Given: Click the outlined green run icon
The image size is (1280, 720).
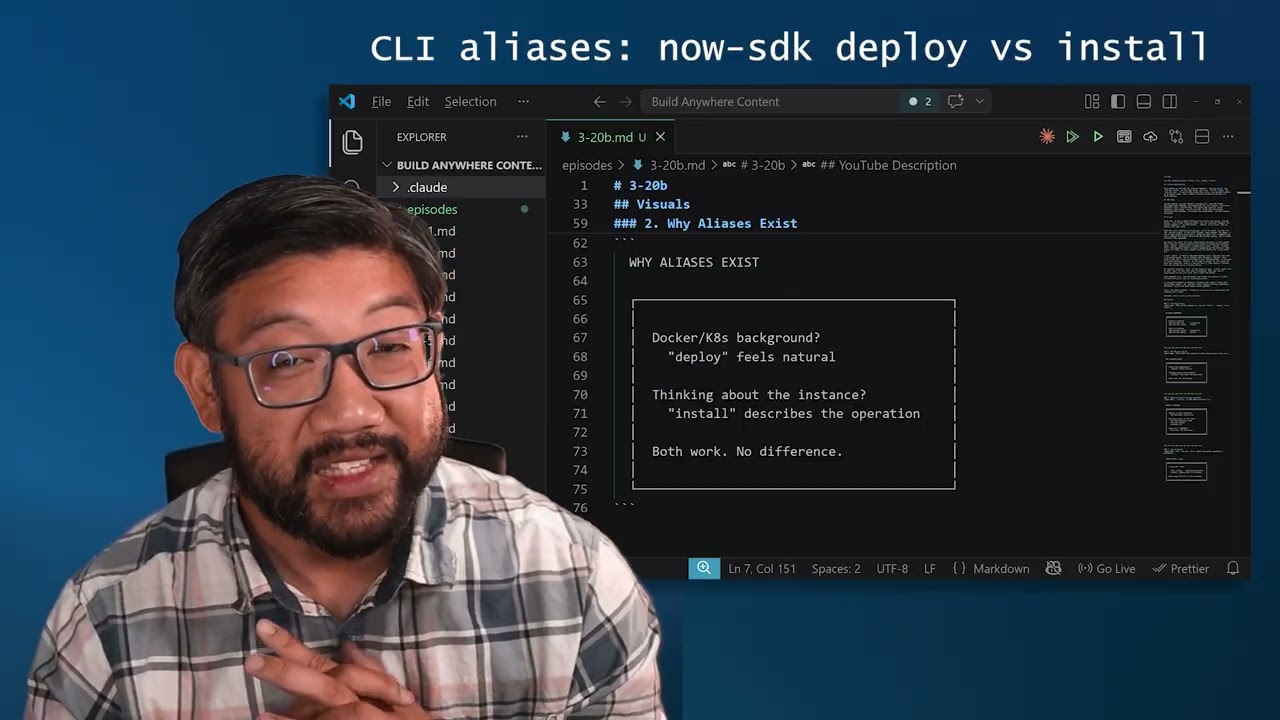Looking at the screenshot, I should (x=1072, y=137).
